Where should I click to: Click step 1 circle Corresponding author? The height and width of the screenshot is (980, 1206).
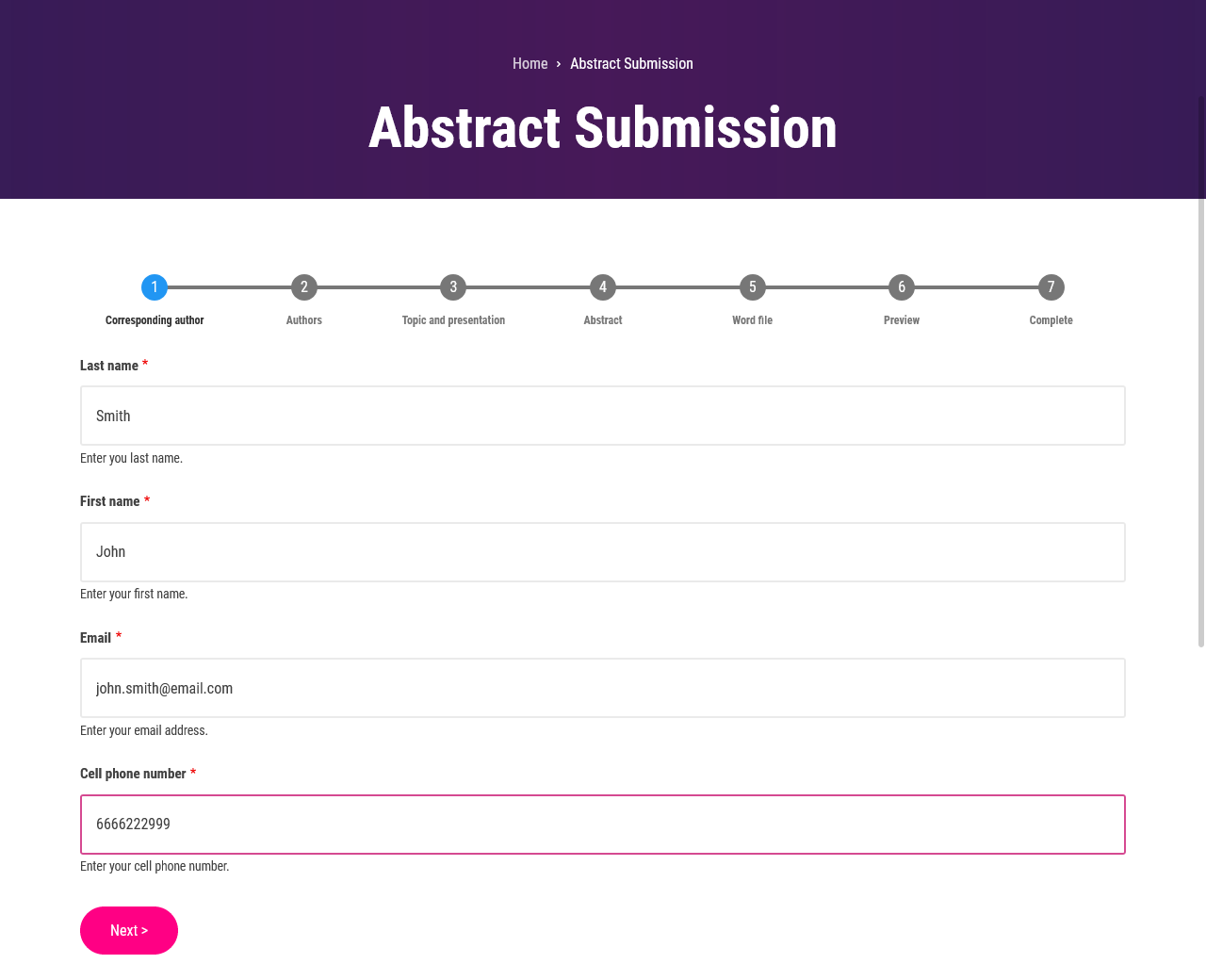pyautogui.click(x=155, y=287)
